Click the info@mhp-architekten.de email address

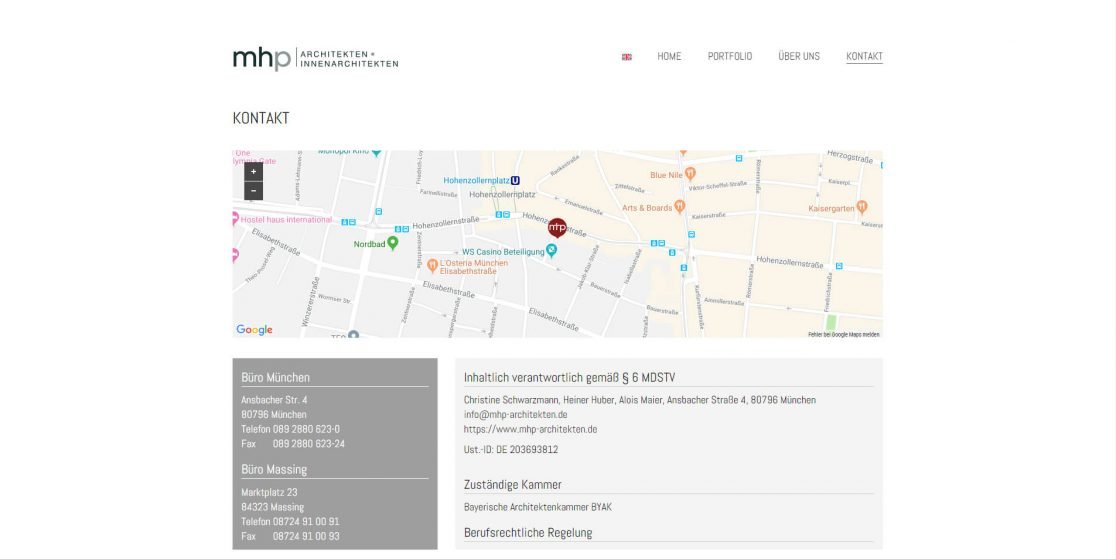pos(515,414)
